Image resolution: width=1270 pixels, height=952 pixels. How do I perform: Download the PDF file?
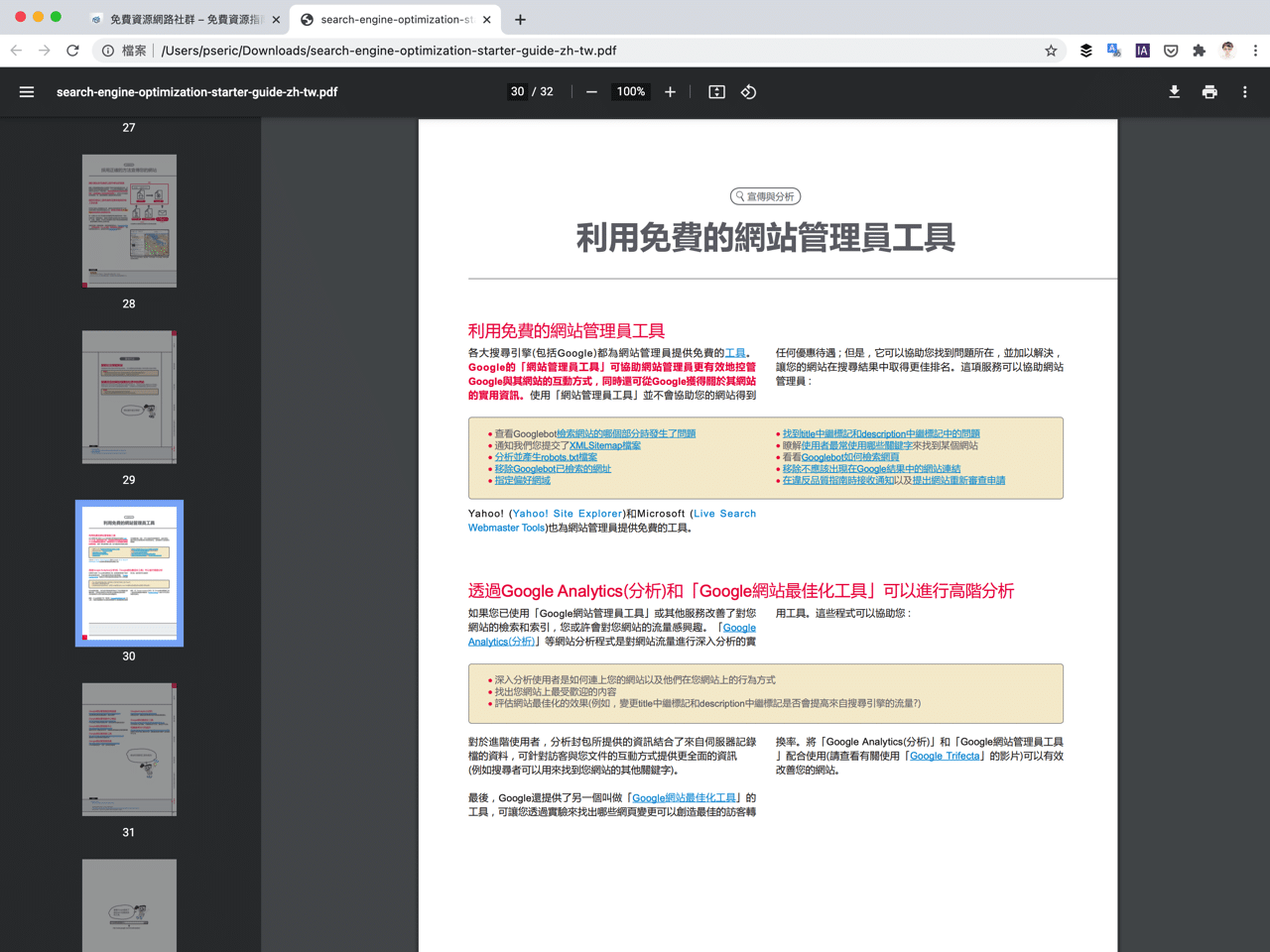click(x=1174, y=92)
